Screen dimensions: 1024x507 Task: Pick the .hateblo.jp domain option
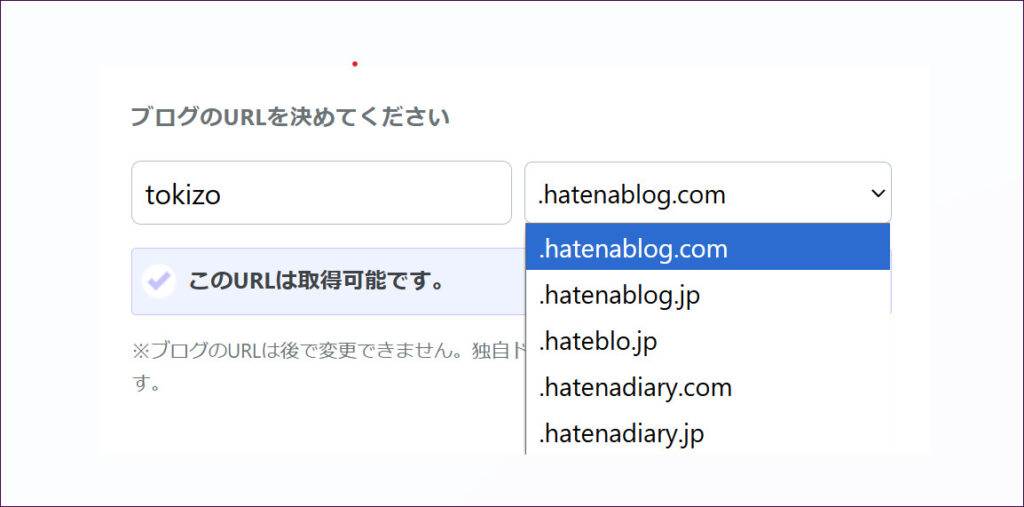[597, 341]
